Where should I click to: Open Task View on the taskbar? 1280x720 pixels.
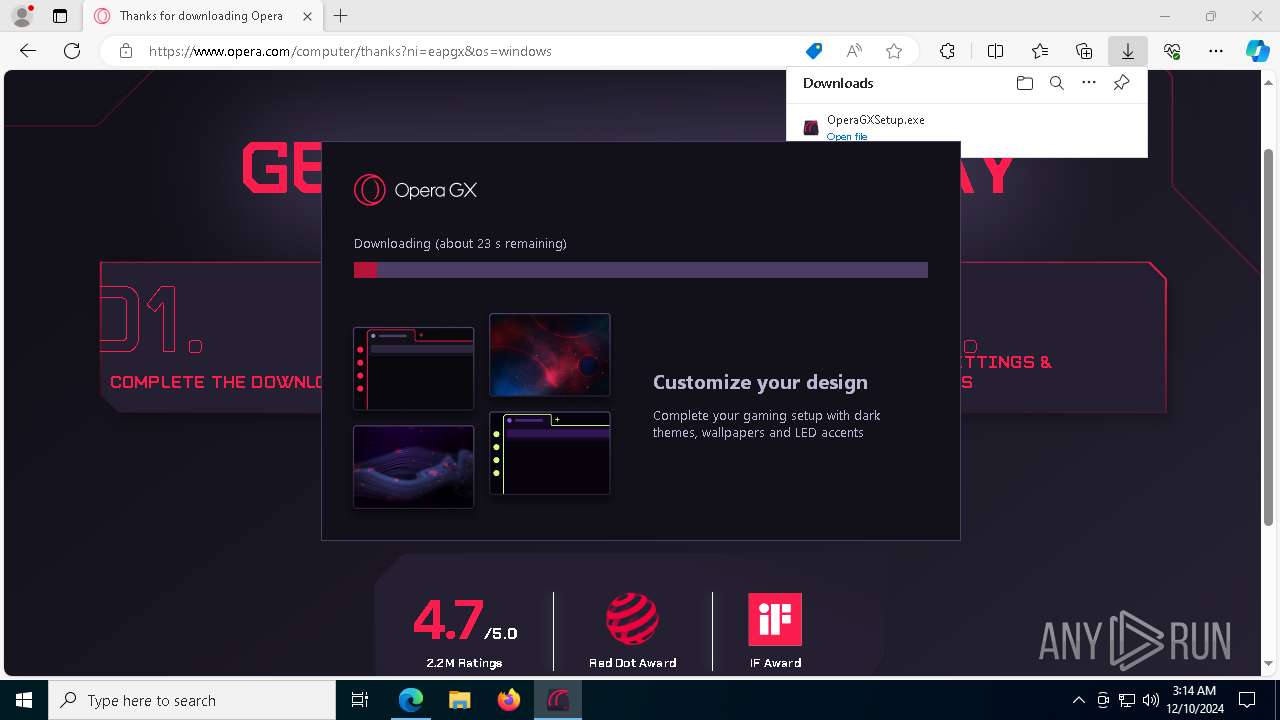click(x=360, y=700)
